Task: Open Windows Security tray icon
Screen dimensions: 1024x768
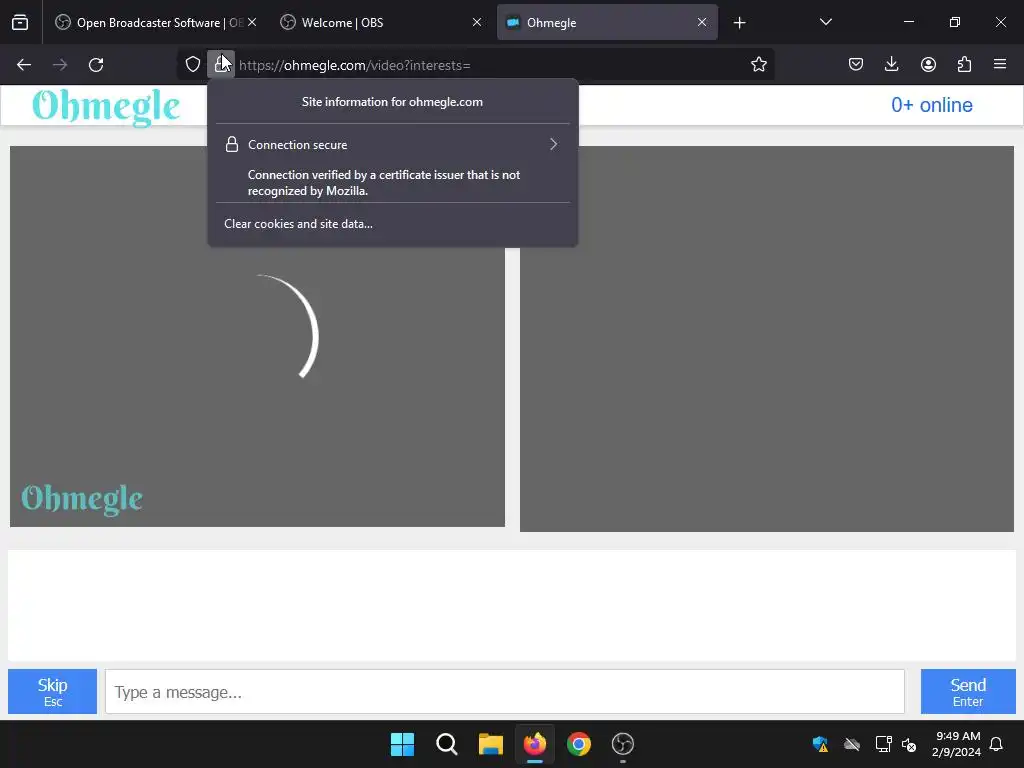Action: coord(820,744)
